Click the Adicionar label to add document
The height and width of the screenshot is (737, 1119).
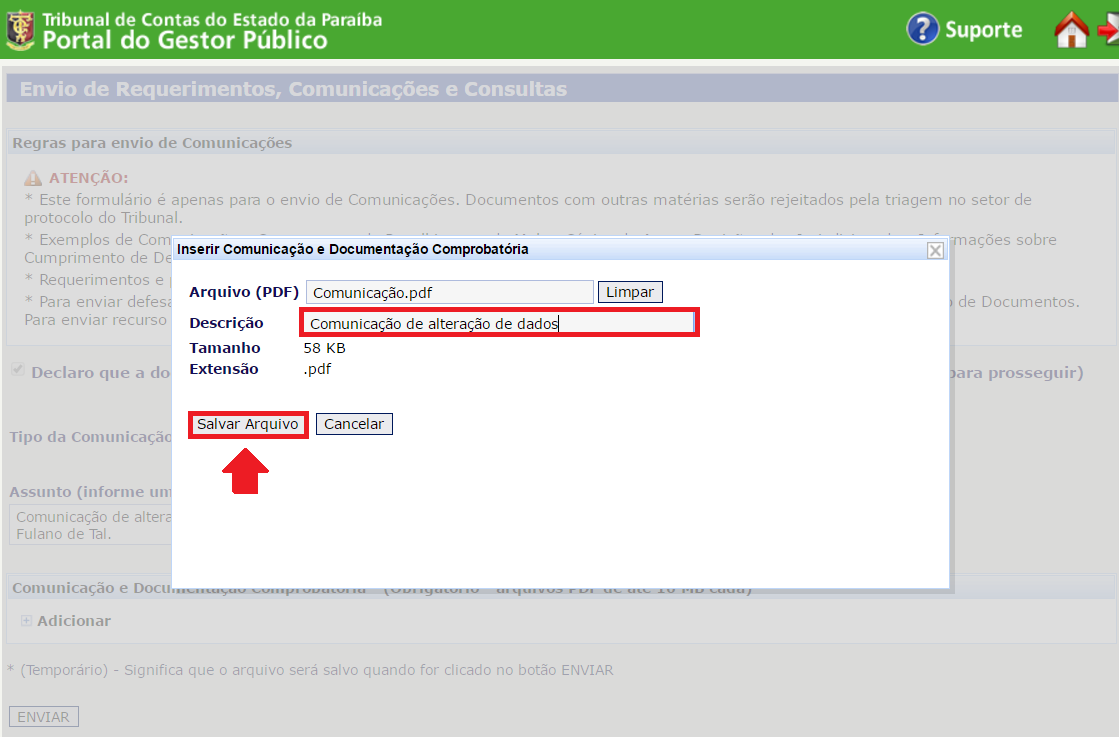(74, 621)
